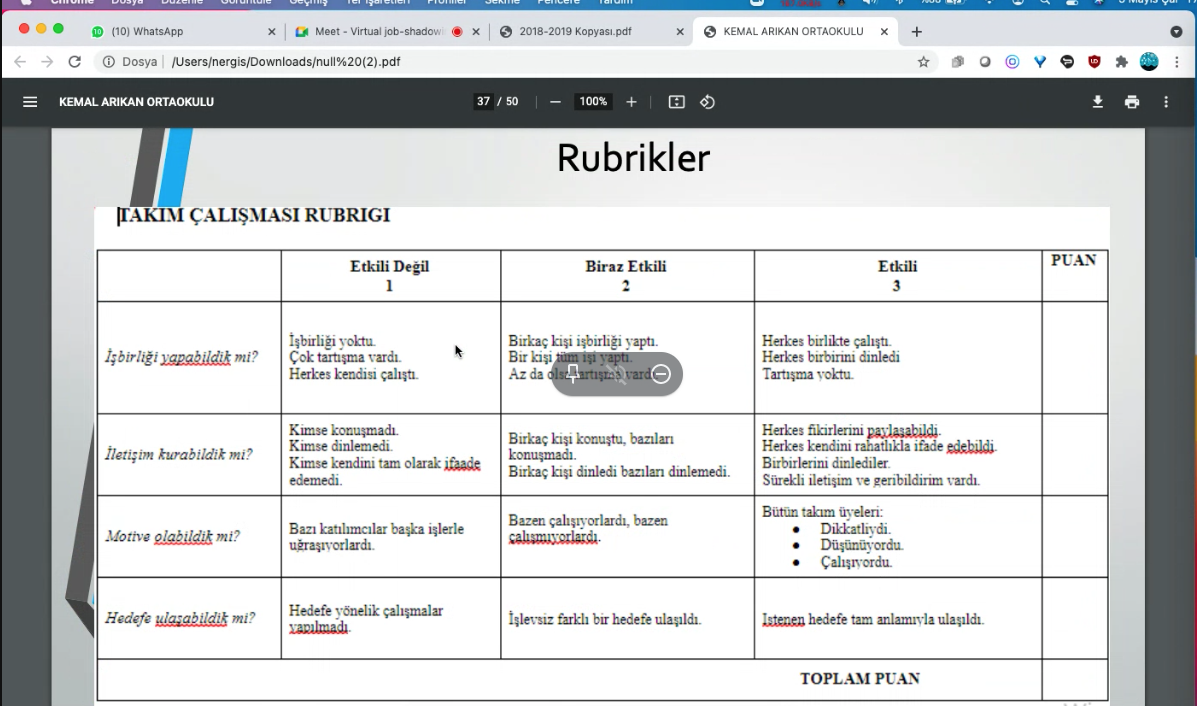Open a new browser tab
The image size is (1197, 706).
click(x=916, y=31)
